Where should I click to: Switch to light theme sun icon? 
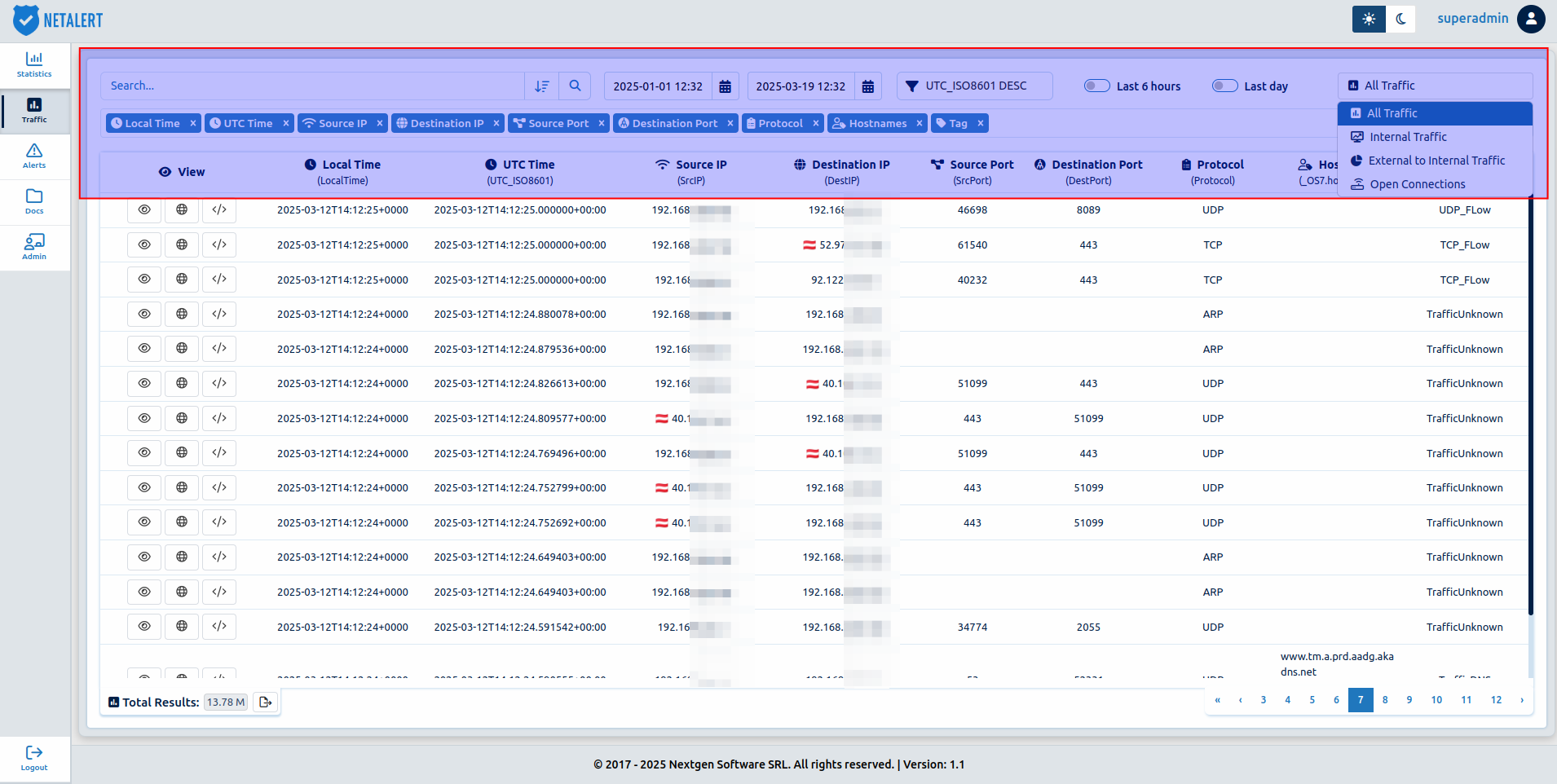(x=1369, y=19)
